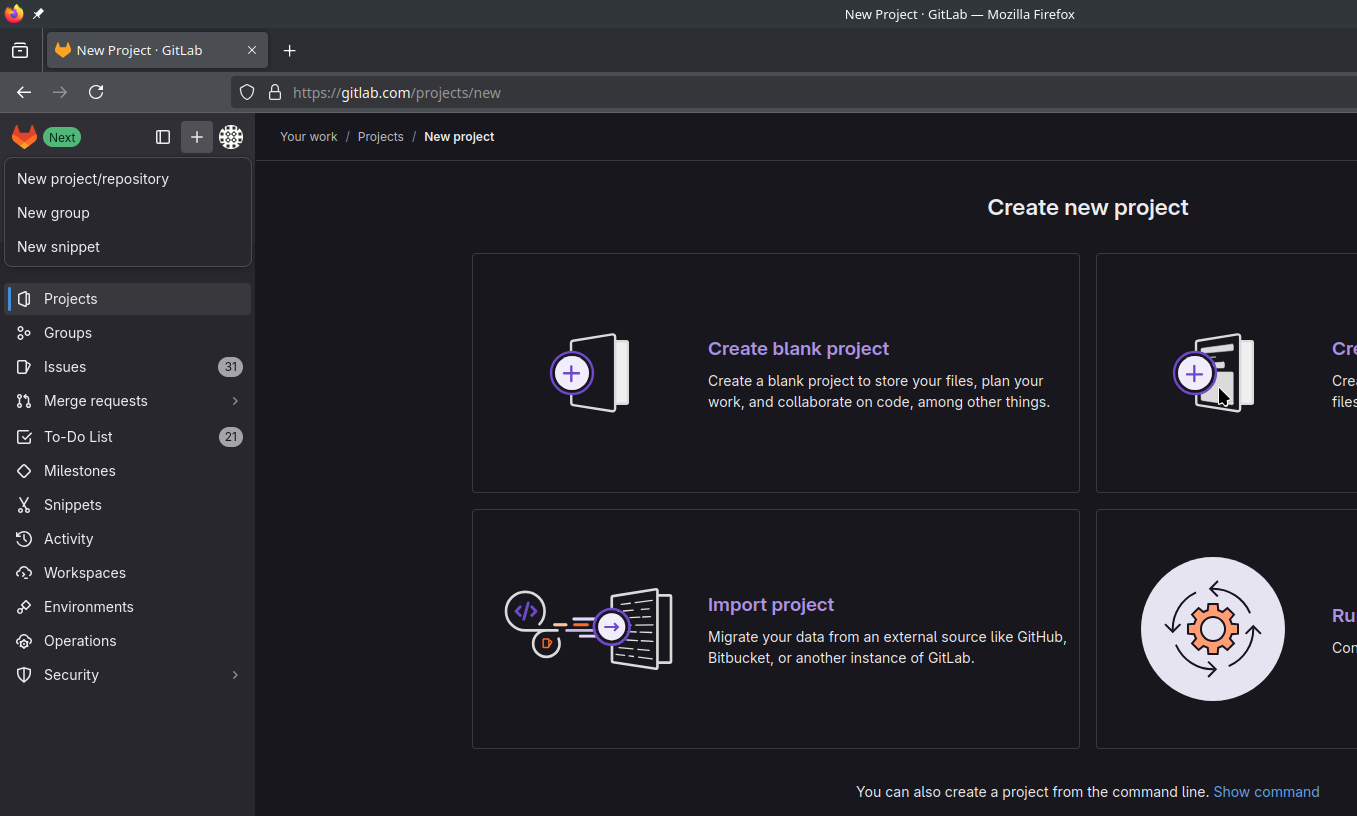This screenshot has width=1357, height=816.
Task: Click the pin icon in title bar
Action: pos(38,14)
